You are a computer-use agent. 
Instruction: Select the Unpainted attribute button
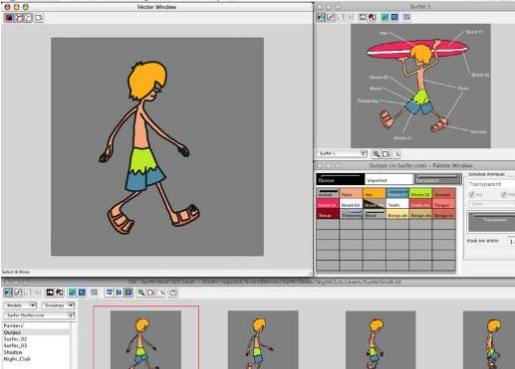click(389, 179)
